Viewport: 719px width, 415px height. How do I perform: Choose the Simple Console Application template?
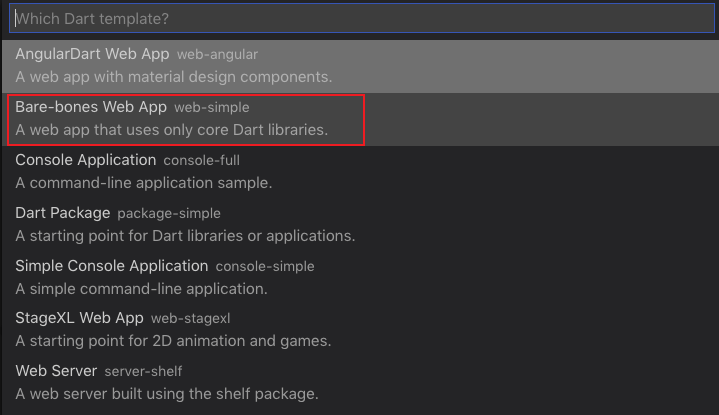click(360, 277)
